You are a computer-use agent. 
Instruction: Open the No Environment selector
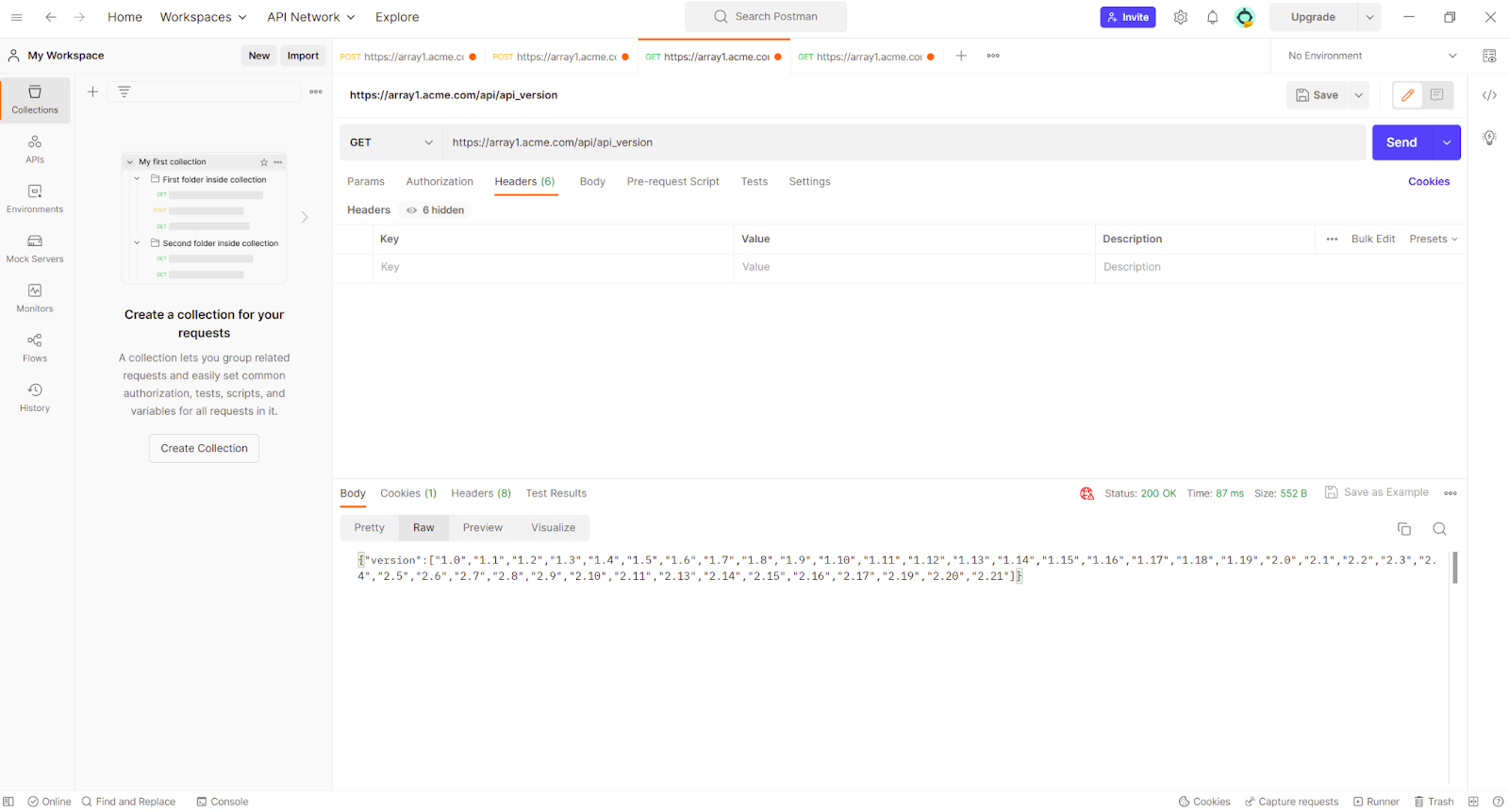(x=1372, y=56)
